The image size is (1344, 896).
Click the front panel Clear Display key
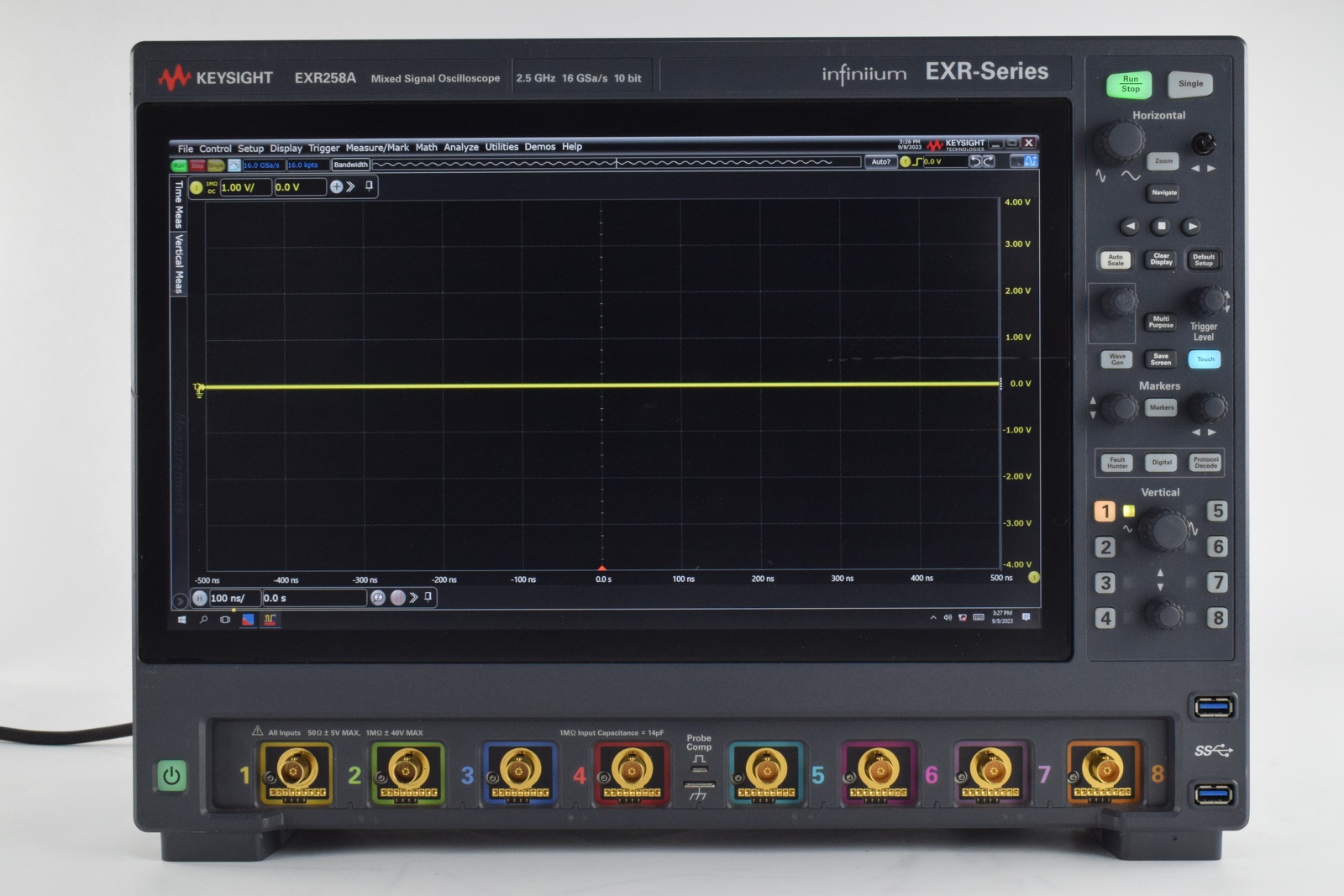click(1161, 259)
